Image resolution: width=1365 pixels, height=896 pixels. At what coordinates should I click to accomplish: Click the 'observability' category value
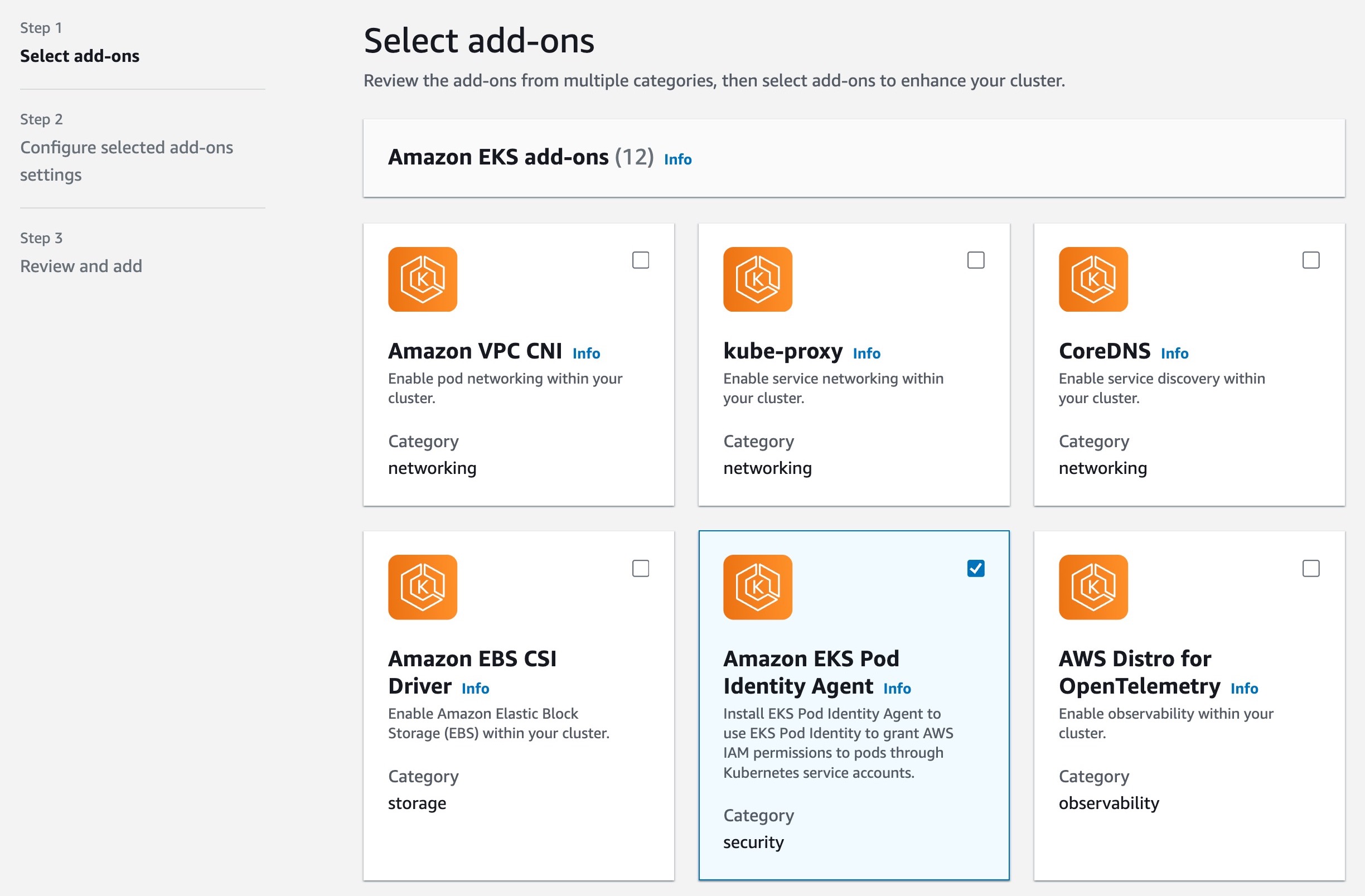(1109, 802)
